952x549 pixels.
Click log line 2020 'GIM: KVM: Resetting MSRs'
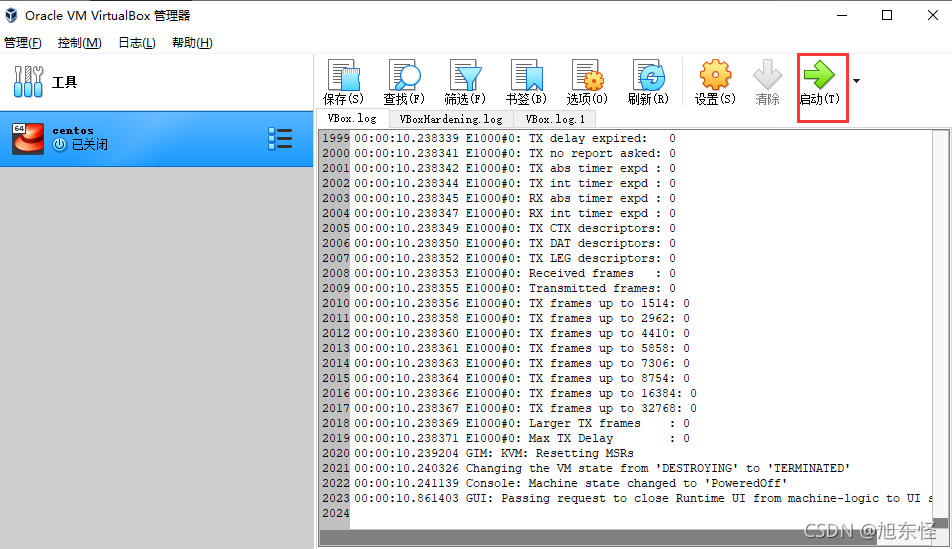[549, 453]
